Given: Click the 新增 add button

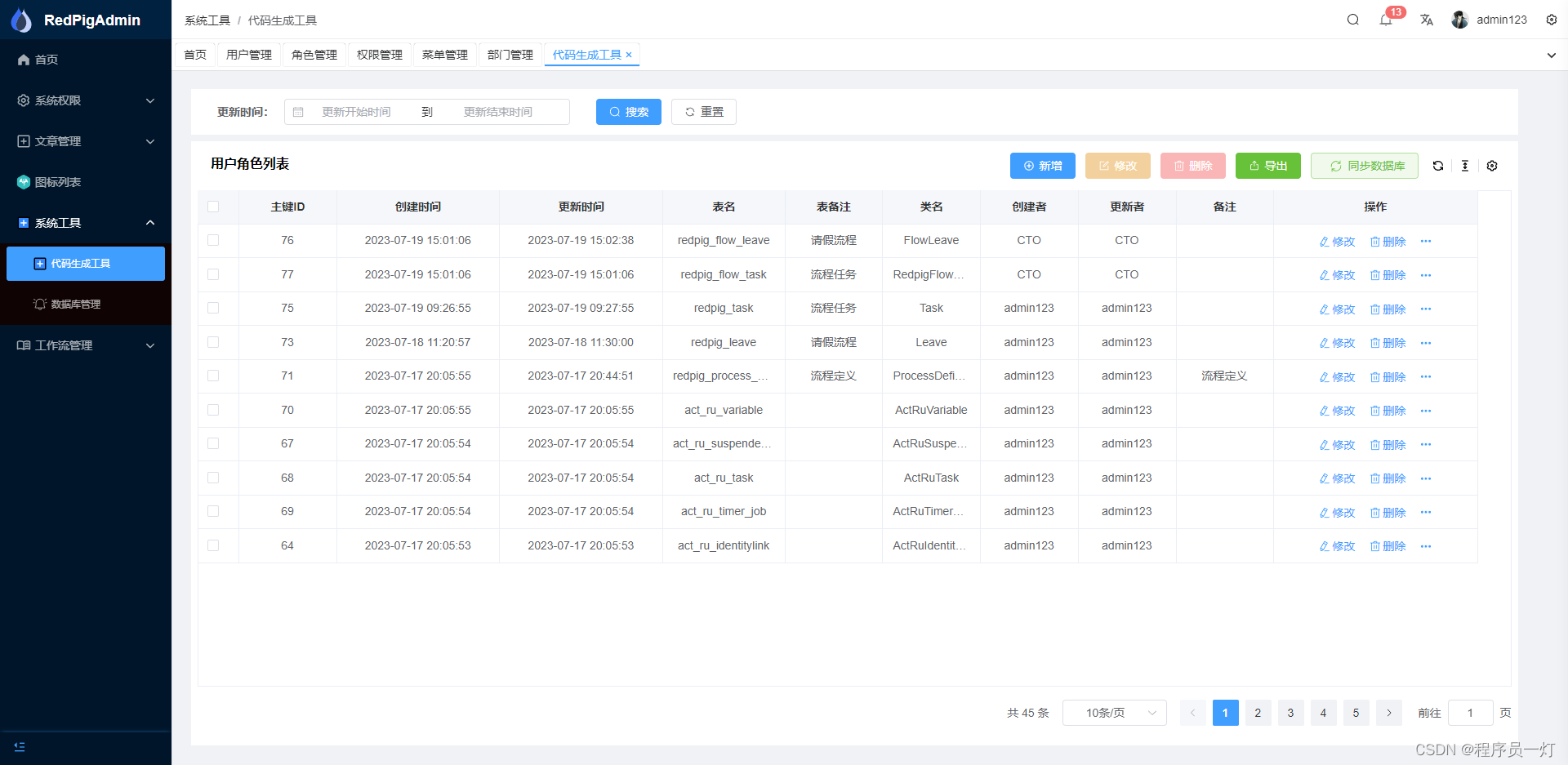Looking at the screenshot, I should point(1043,166).
